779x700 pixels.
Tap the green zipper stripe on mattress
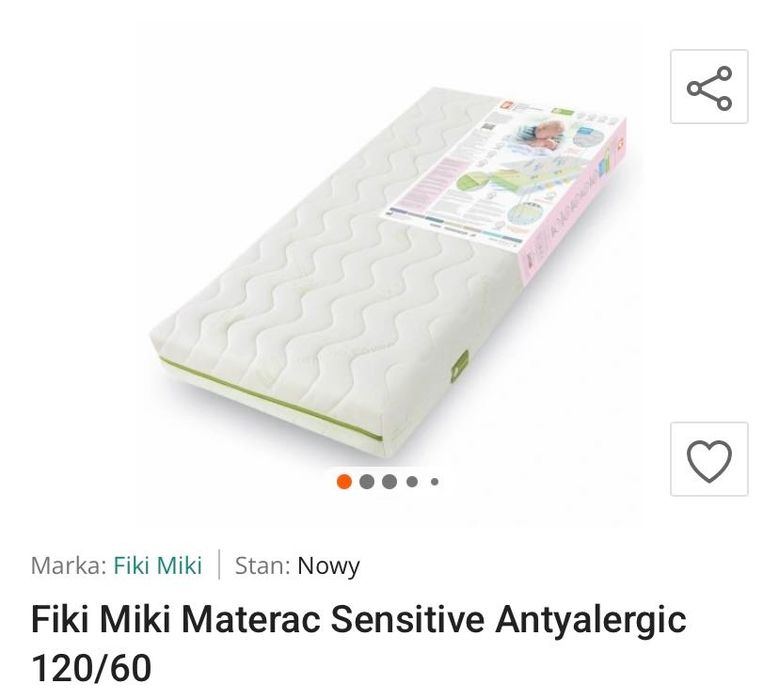271,400
